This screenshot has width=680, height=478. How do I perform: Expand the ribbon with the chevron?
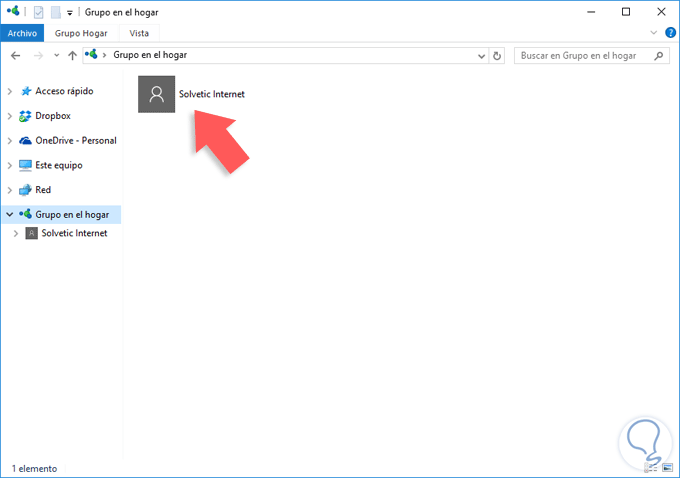click(x=654, y=33)
